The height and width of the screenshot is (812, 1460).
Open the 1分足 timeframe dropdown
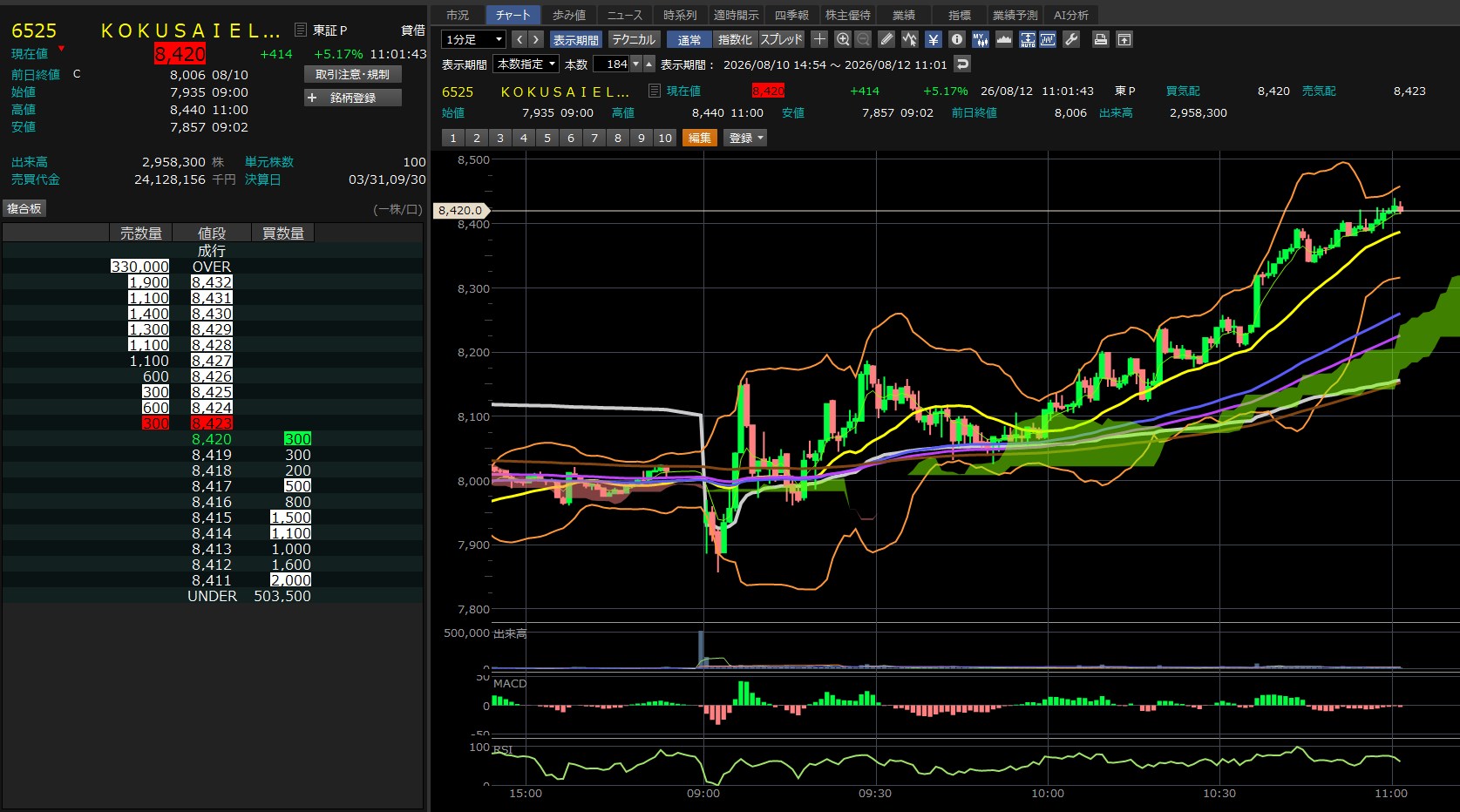[x=474, y=39]
